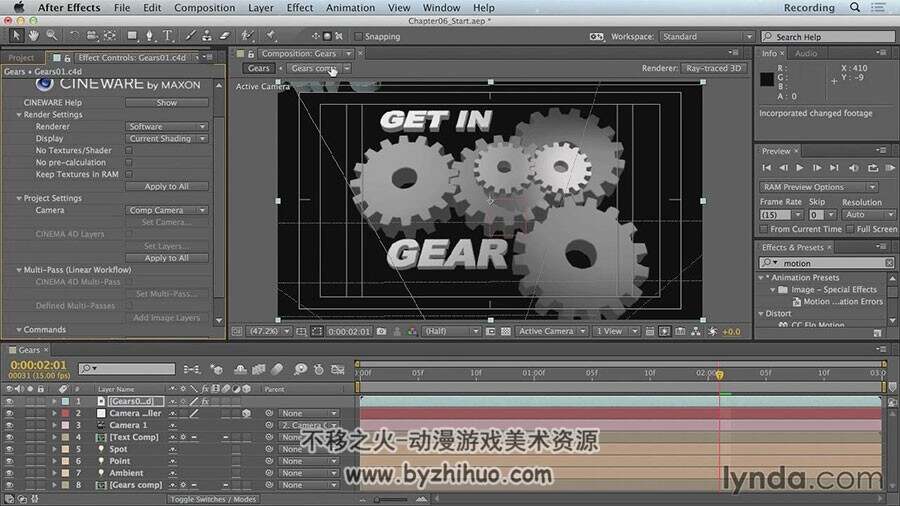Select the Pen tool
Image resolution: width=900 pixels, height=506 pixels.
(149, 36)
